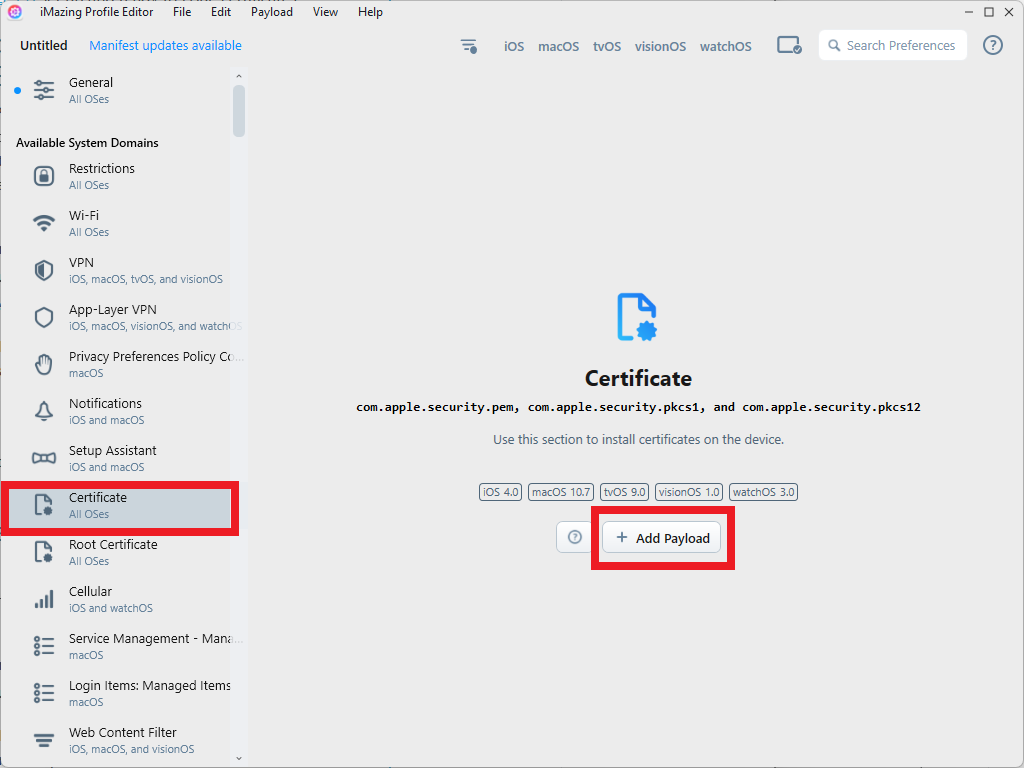Click the Wi-Fi signal icon
This screenshot has width=1024, height=768.
tap(44, 223)
